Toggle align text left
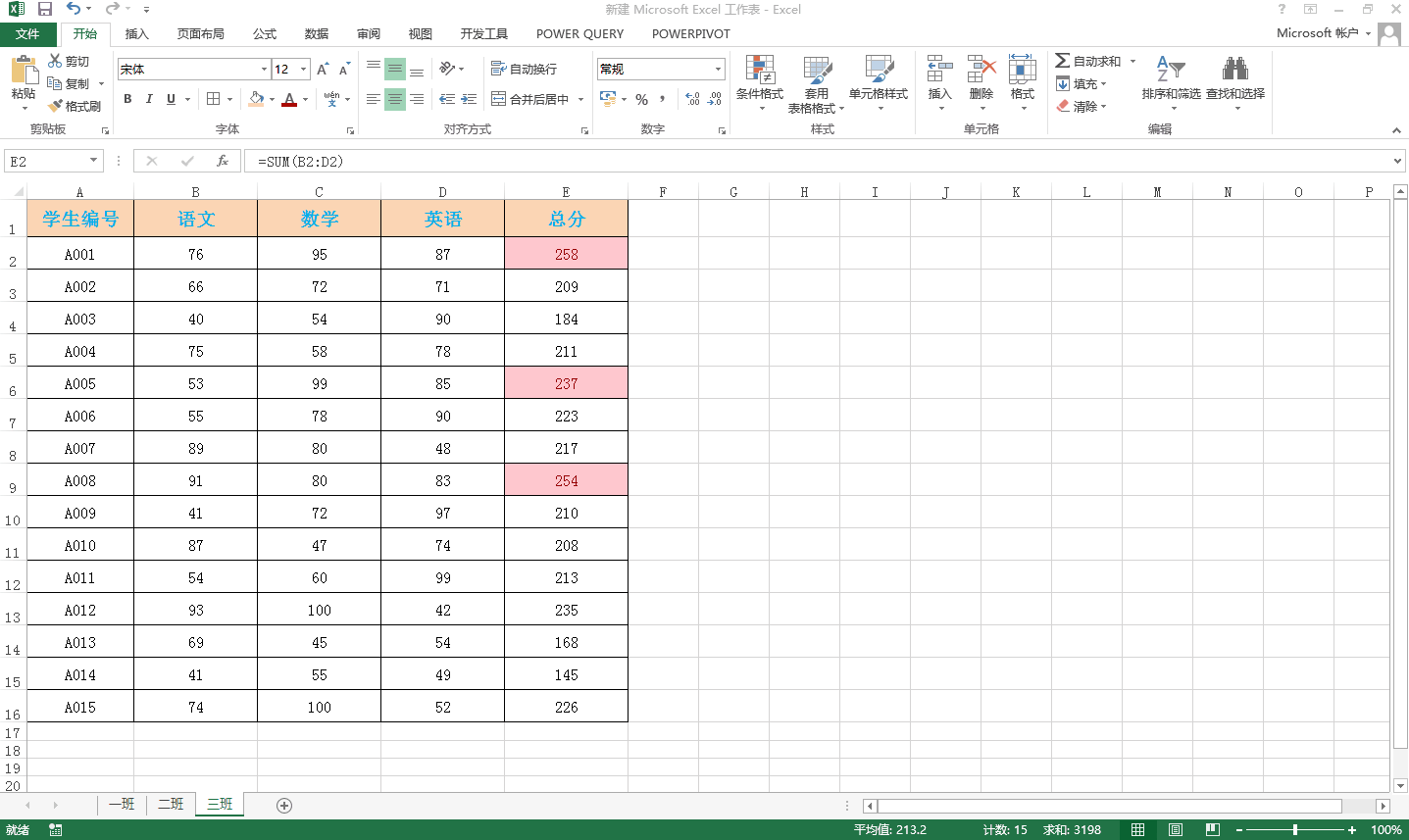1409x840 pixels. click(x=373, y=99)
